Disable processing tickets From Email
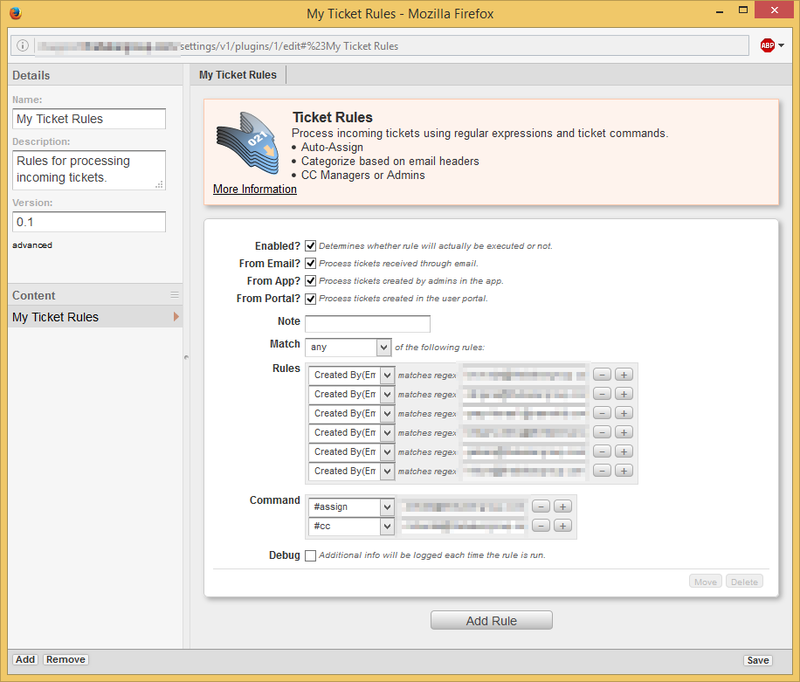 tap(310, 262)
